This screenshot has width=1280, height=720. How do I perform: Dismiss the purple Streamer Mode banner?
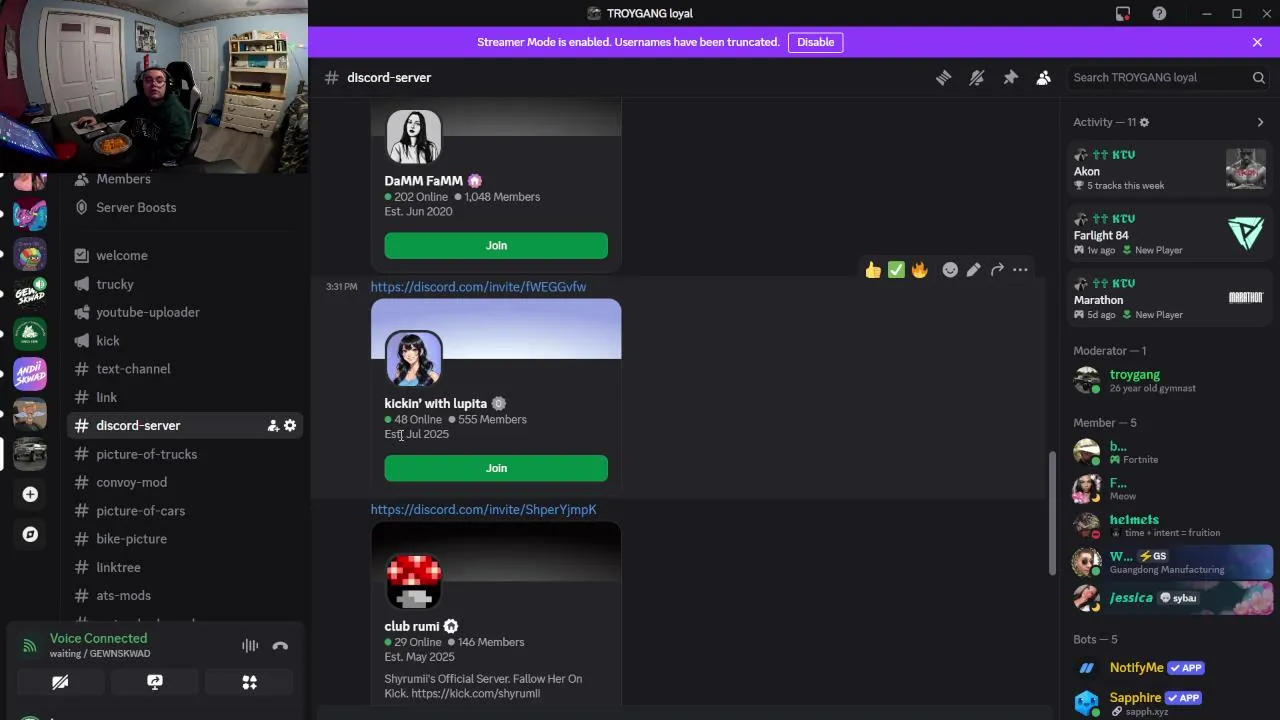(1257, 42)
